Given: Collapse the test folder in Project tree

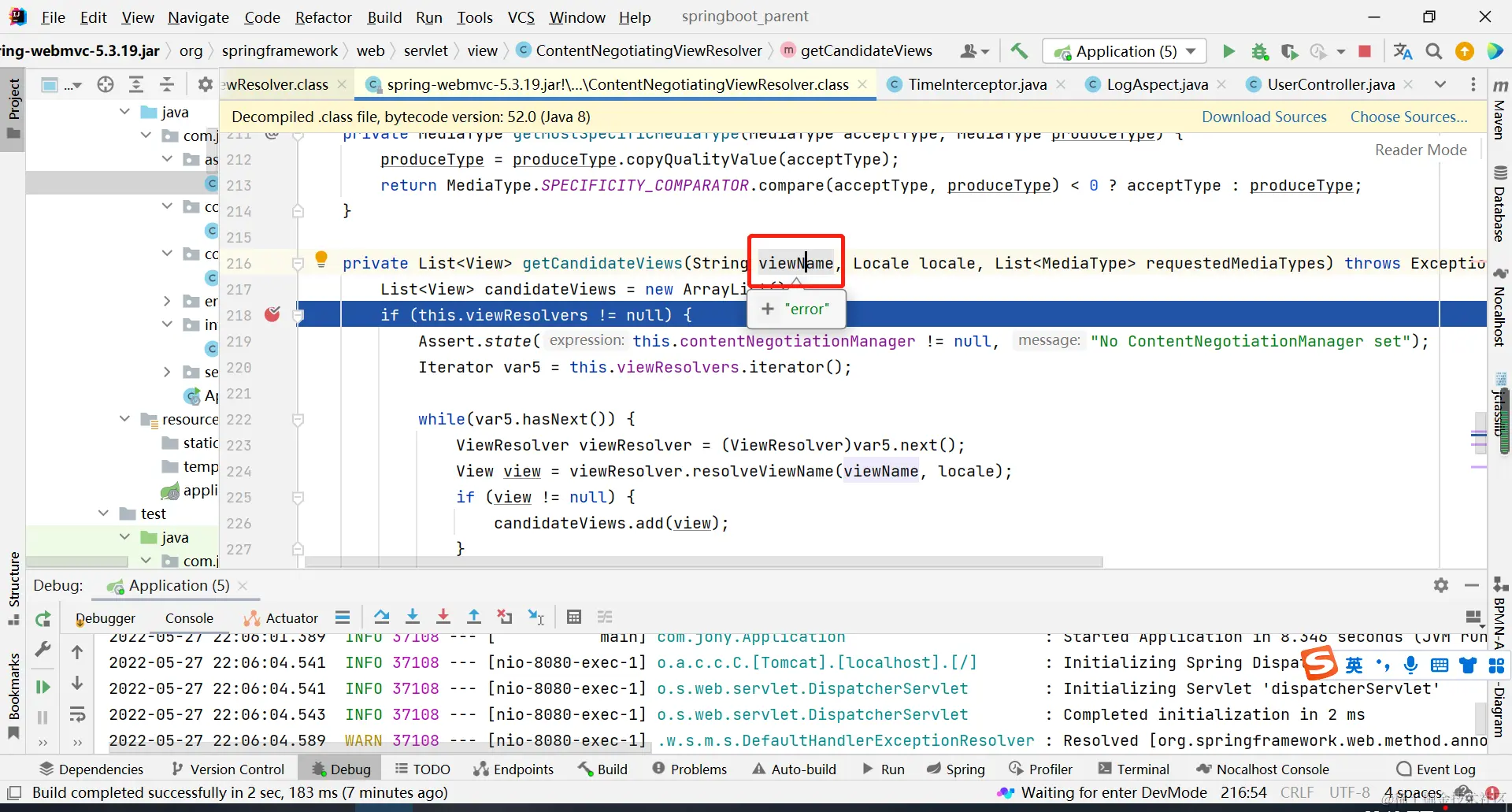Looking at the screenshot, I should [103, 514].
